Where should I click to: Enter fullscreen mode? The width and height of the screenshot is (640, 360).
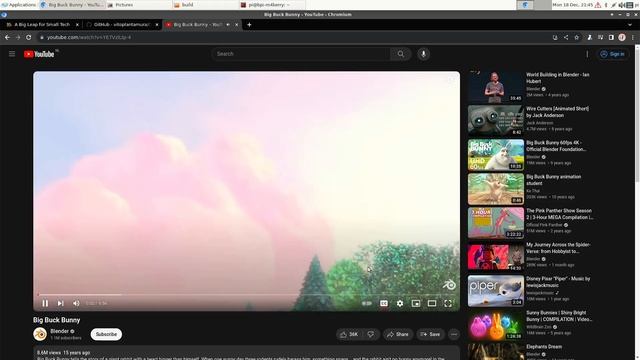pos(448,303)
